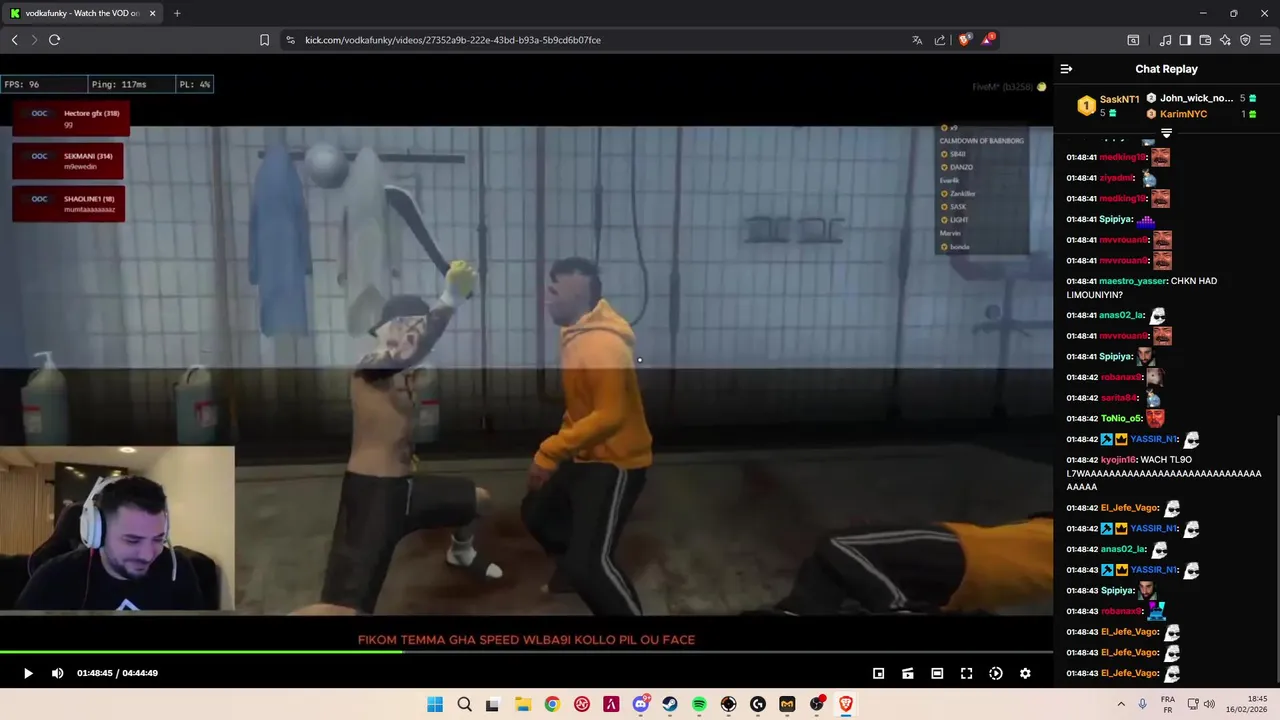
Task: Click "CHKN HAD LIMOUNIYIN?" chat message
Action: (x=1142, y=288)
